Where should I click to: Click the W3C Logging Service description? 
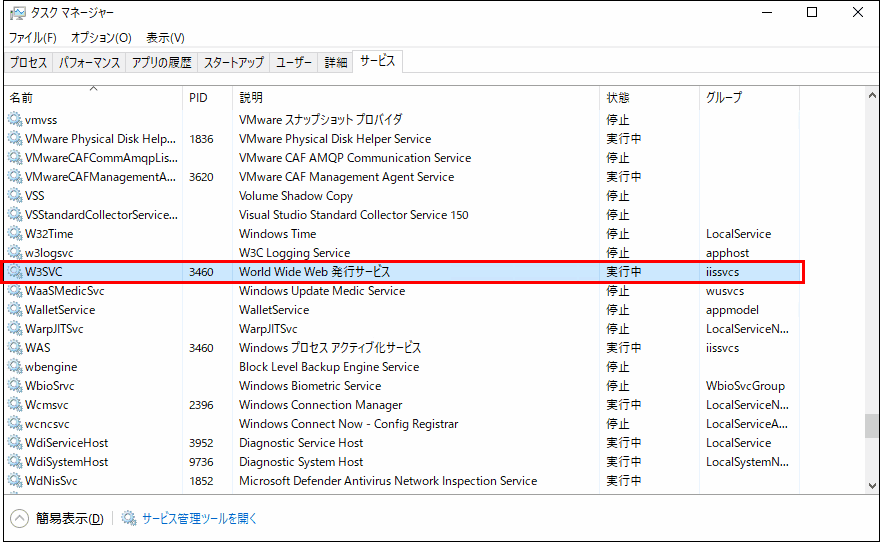(x=294, y=253)
